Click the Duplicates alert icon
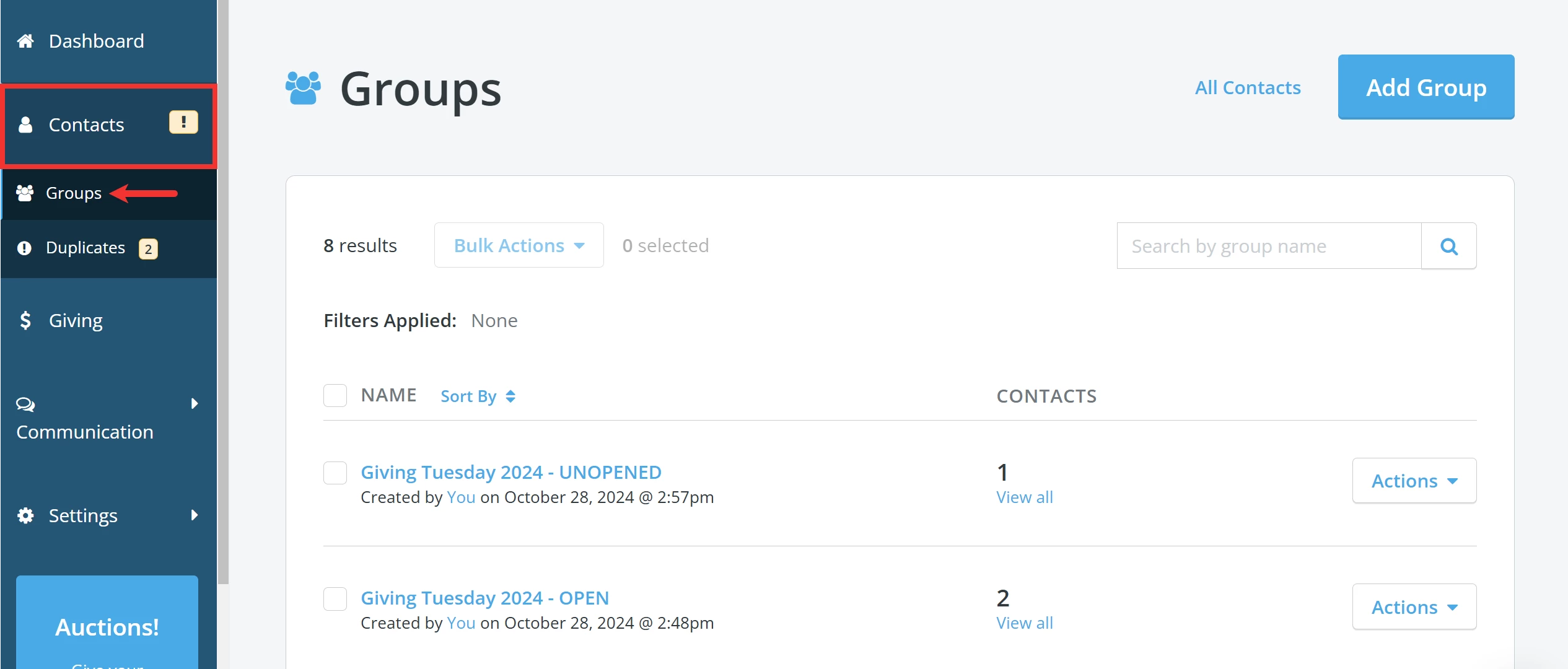Screen dimensions: 1568x669 [24, 247]
